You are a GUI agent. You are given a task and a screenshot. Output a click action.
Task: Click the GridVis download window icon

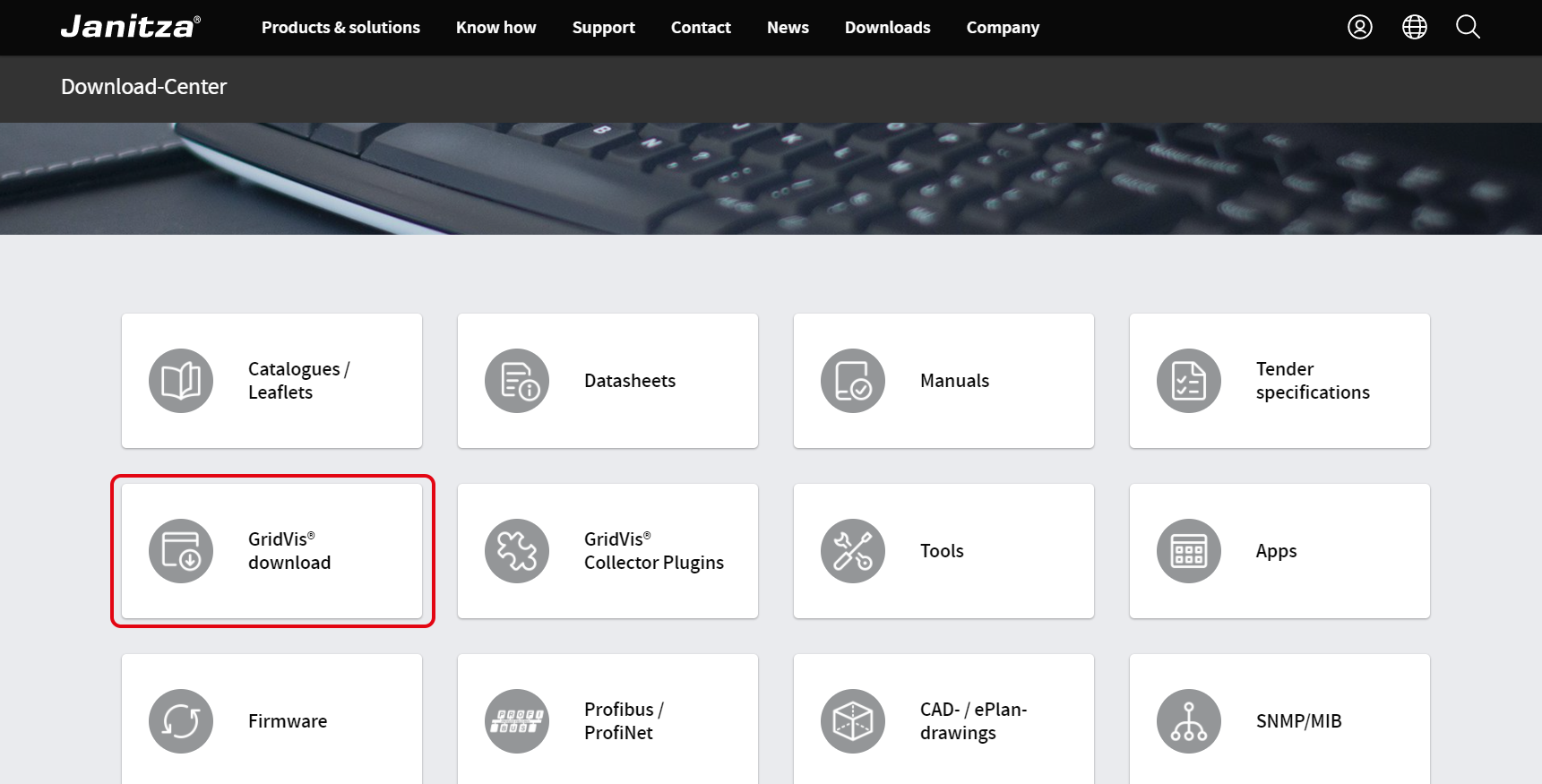(181, 551)
